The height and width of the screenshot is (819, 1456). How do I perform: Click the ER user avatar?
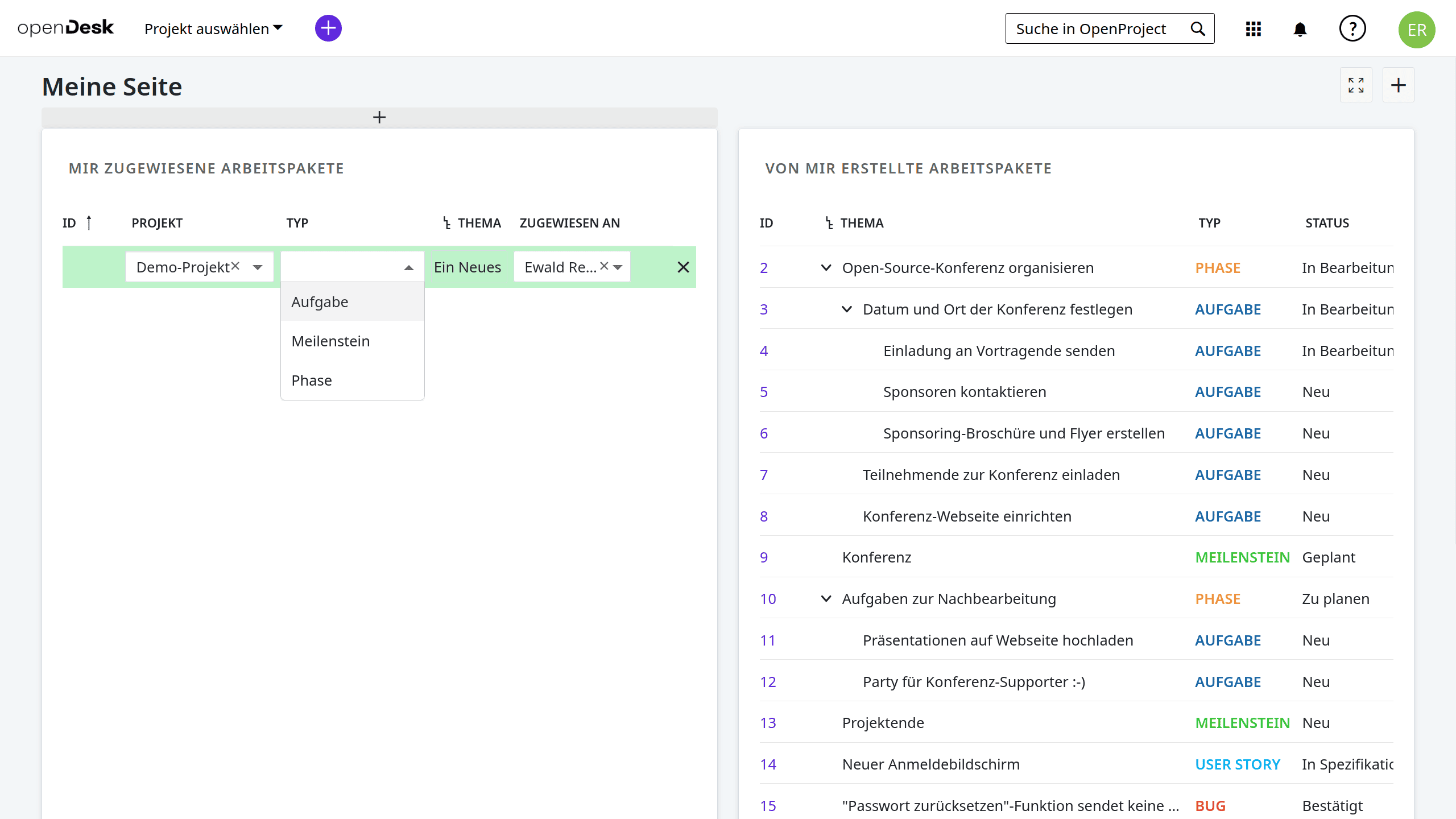click(1416, 30)
